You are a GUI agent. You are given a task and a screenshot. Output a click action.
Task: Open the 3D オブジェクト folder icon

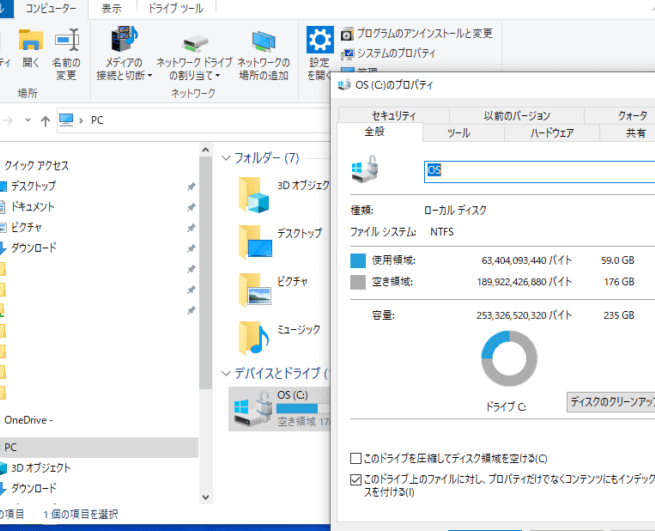point(256,195)
